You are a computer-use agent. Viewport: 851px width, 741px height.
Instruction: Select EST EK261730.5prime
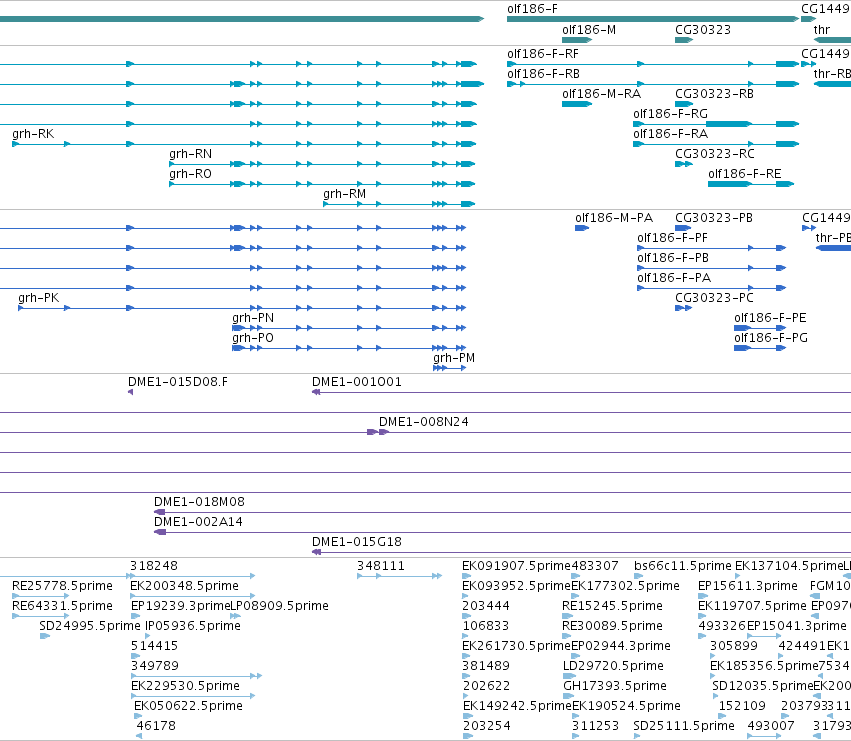(x=516, y=647)
